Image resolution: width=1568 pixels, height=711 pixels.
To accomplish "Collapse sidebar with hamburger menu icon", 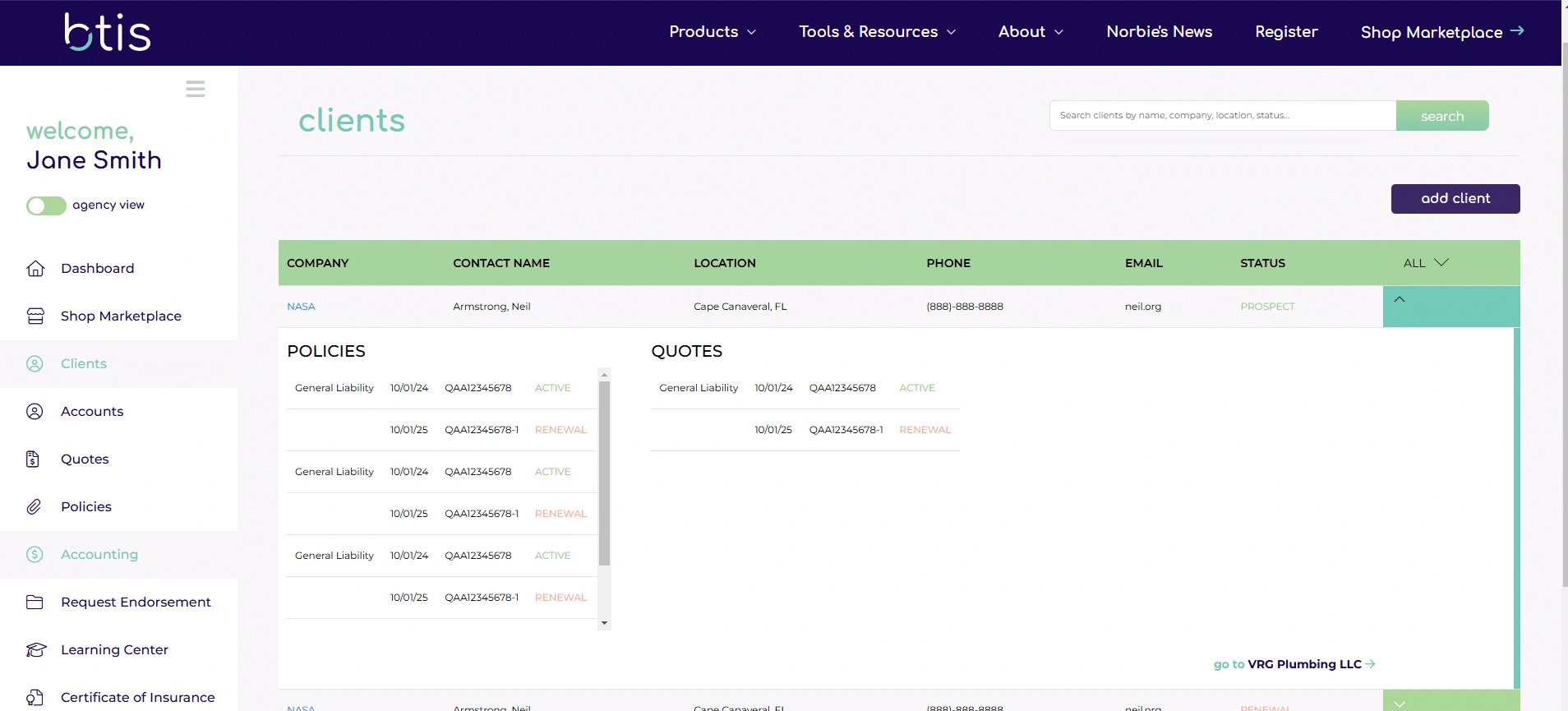I will 195,89.
